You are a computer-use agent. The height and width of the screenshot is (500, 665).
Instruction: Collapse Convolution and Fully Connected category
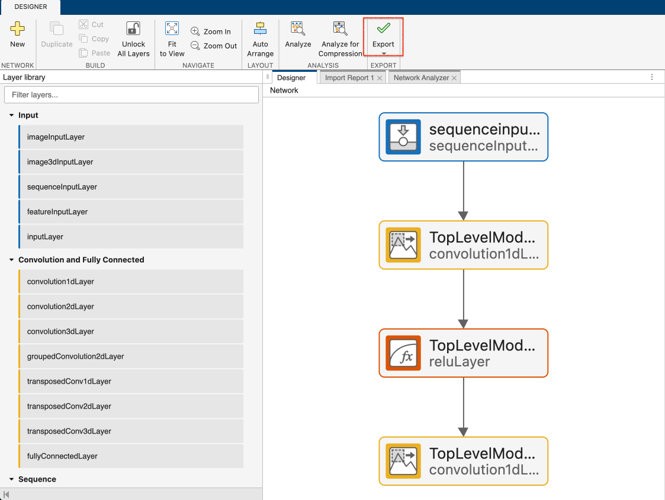pyautogui.click(x=11, y=260)
